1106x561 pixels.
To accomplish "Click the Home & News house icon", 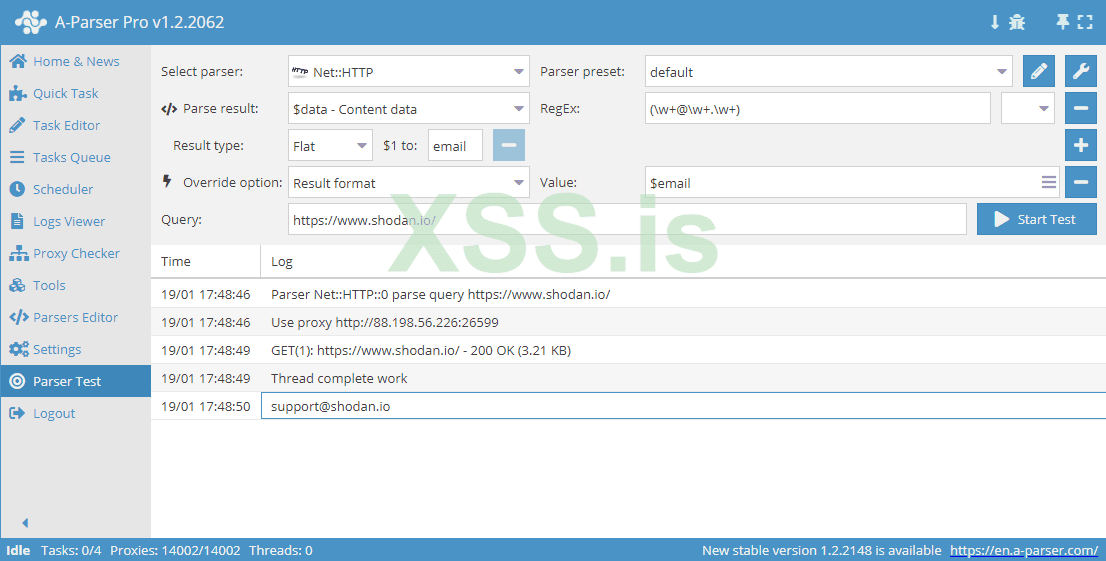I will coord(18,61).
